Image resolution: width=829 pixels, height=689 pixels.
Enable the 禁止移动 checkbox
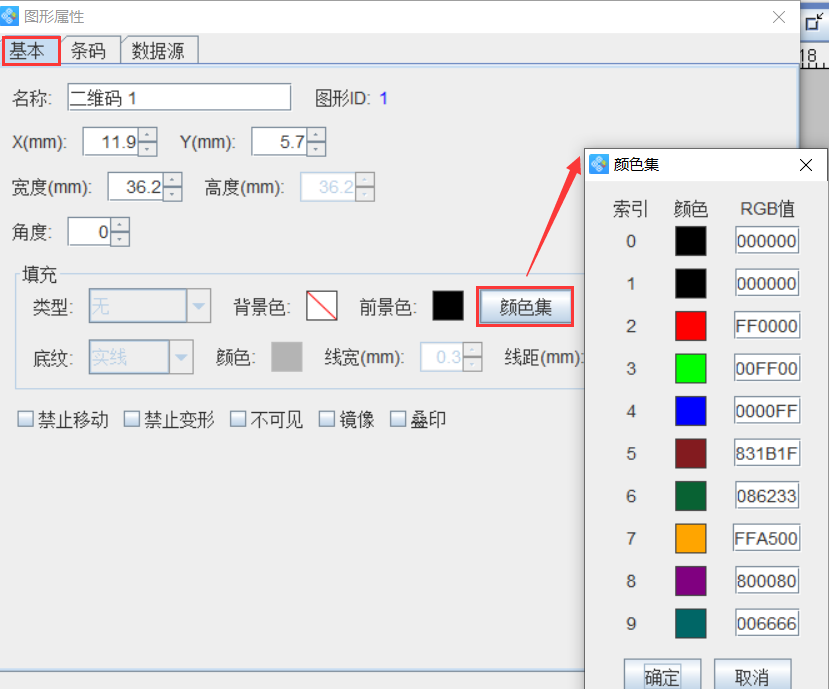25,419
